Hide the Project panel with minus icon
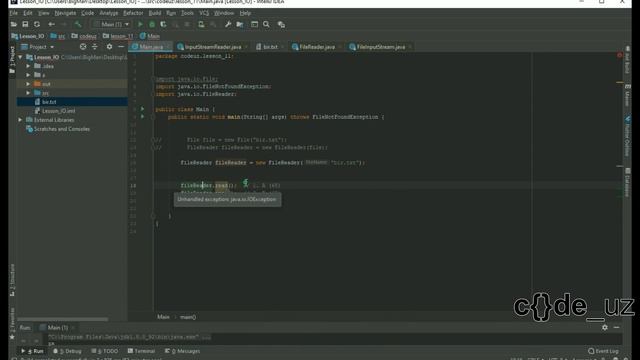Image resolution: width=640 pixels, height=360 pixels. point(121,47)
